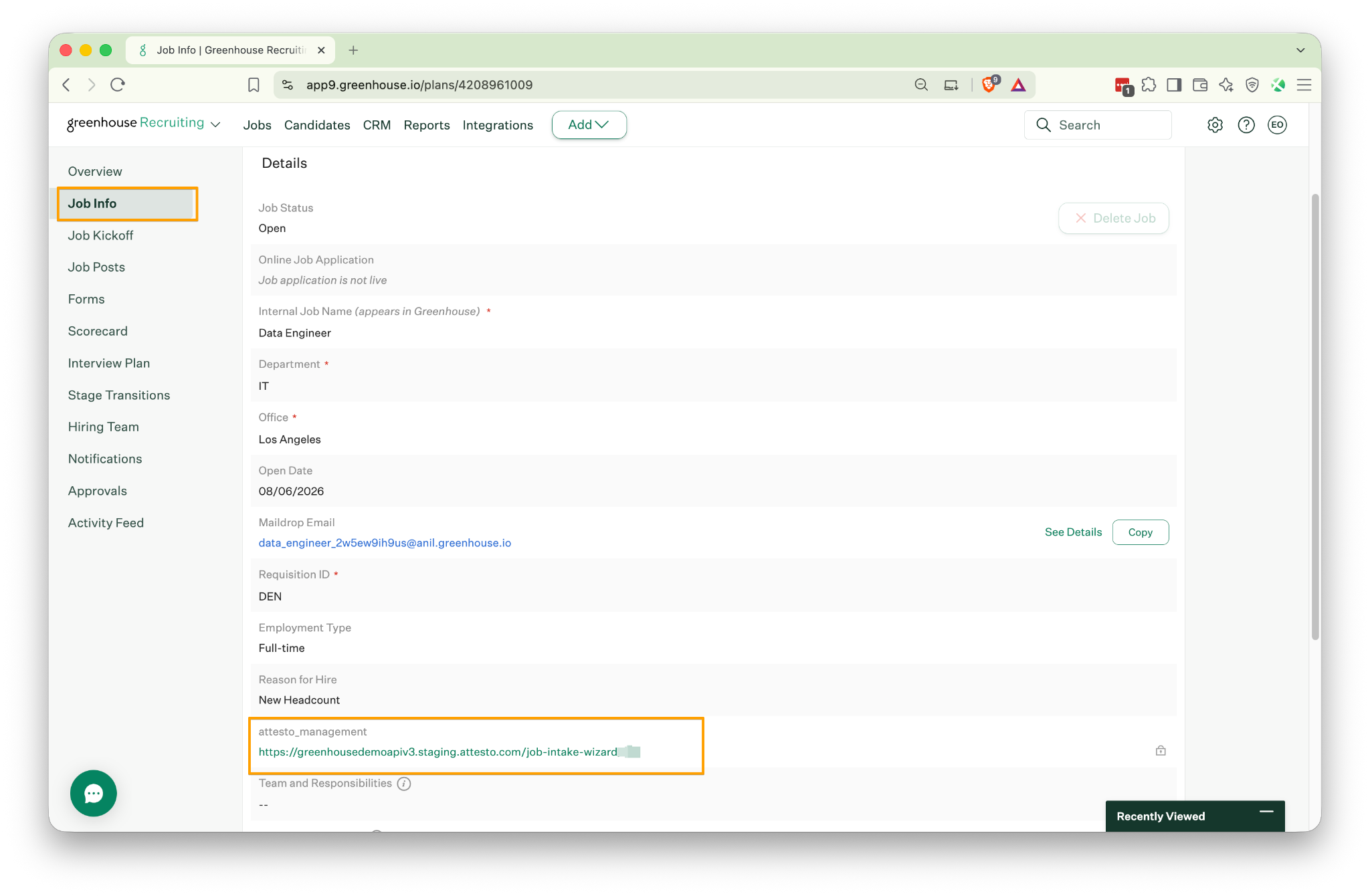The width and height of the screenshot is (1370, 896).
Task: Click the data_engineer maildrop email link
Action: [x=385, y=543]
